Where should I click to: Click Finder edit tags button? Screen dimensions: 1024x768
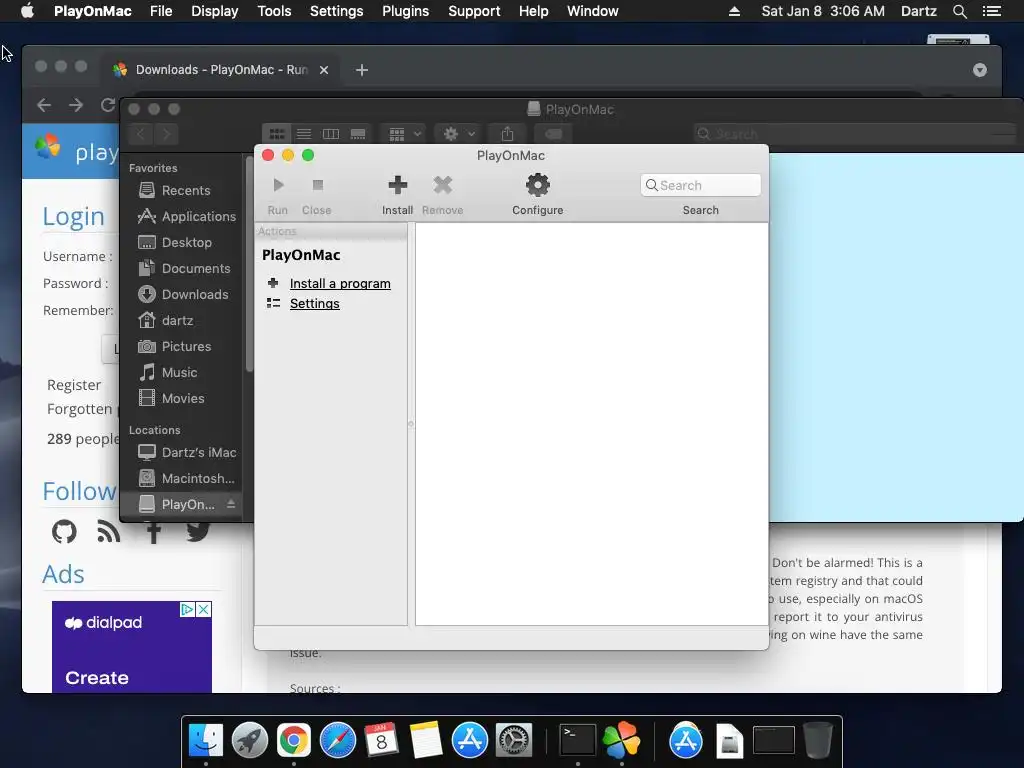click(x=552, y=134)
